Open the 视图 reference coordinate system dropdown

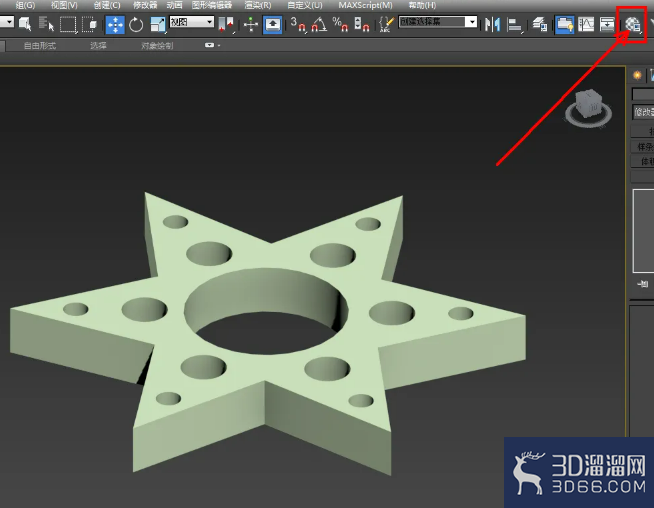(x=192, y=22)
